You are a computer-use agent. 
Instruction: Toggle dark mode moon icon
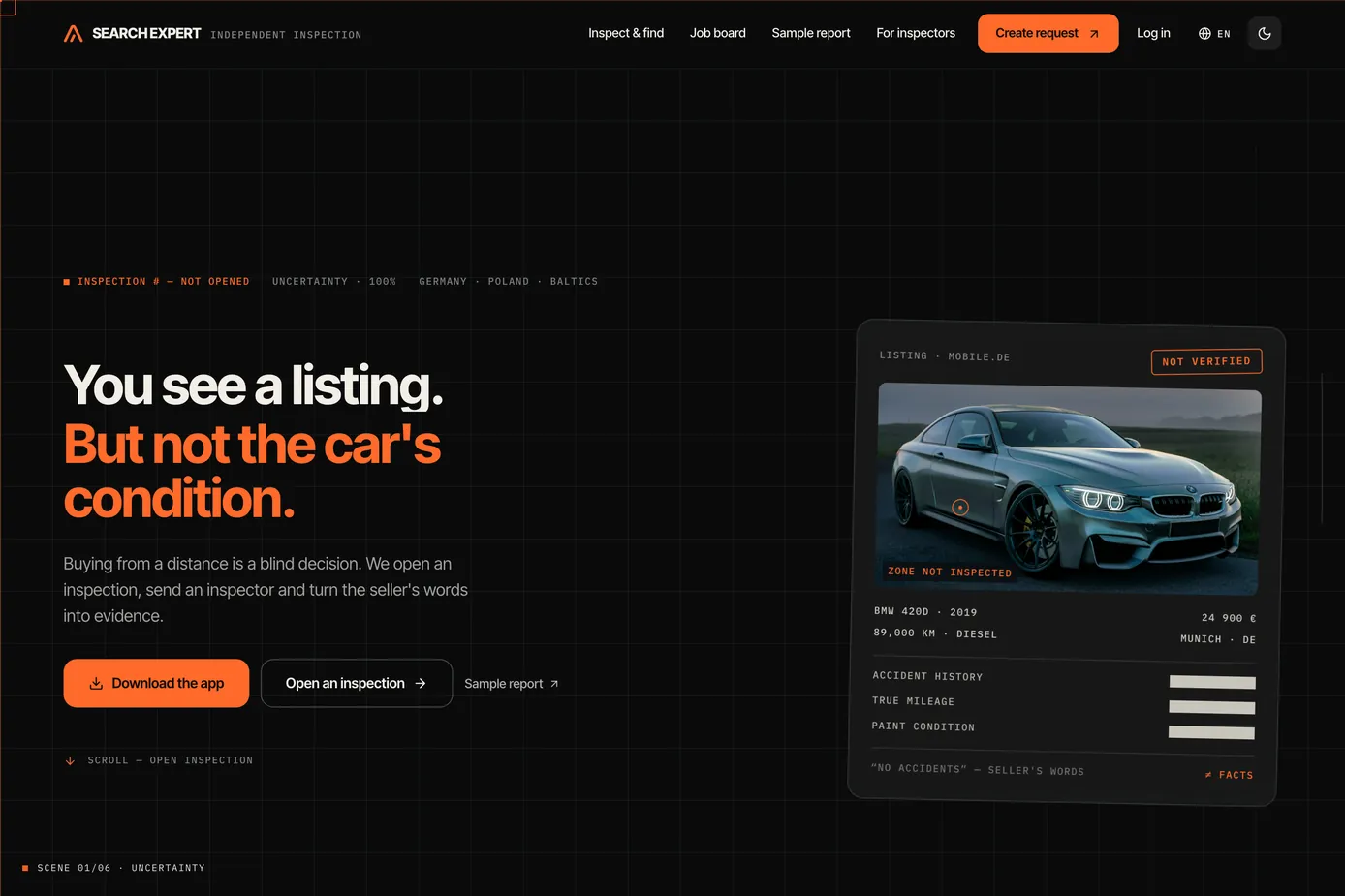coord(1265,33)
